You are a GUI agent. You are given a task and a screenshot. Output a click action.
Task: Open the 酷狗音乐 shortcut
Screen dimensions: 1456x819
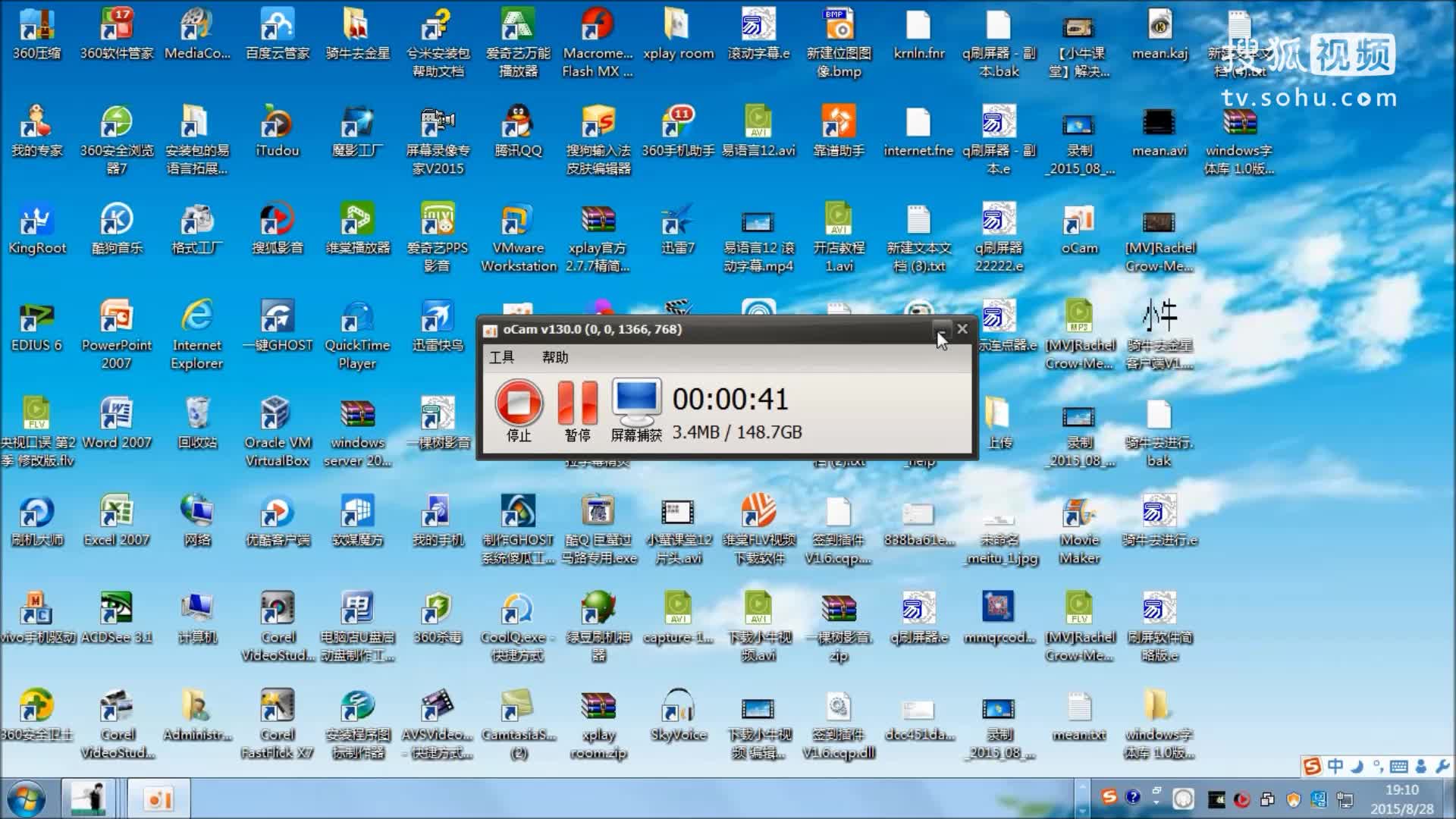pos(117,227)
